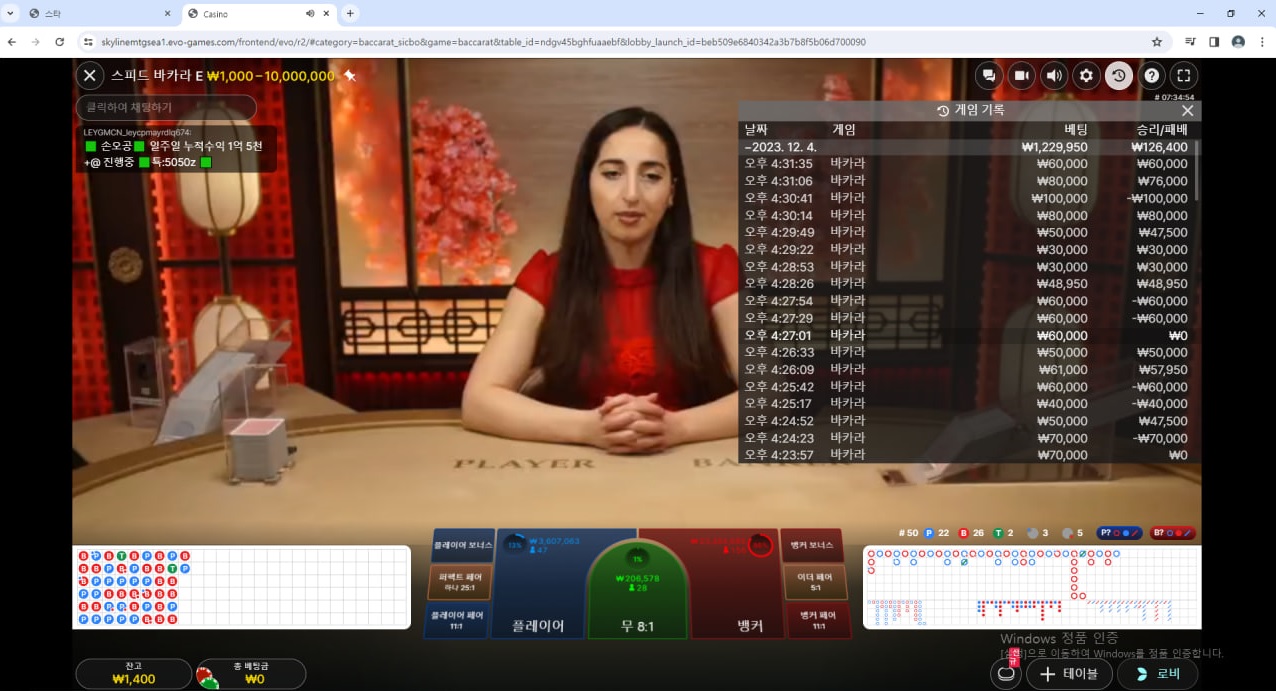Click the P? player prediction button

pos(1120,533)
